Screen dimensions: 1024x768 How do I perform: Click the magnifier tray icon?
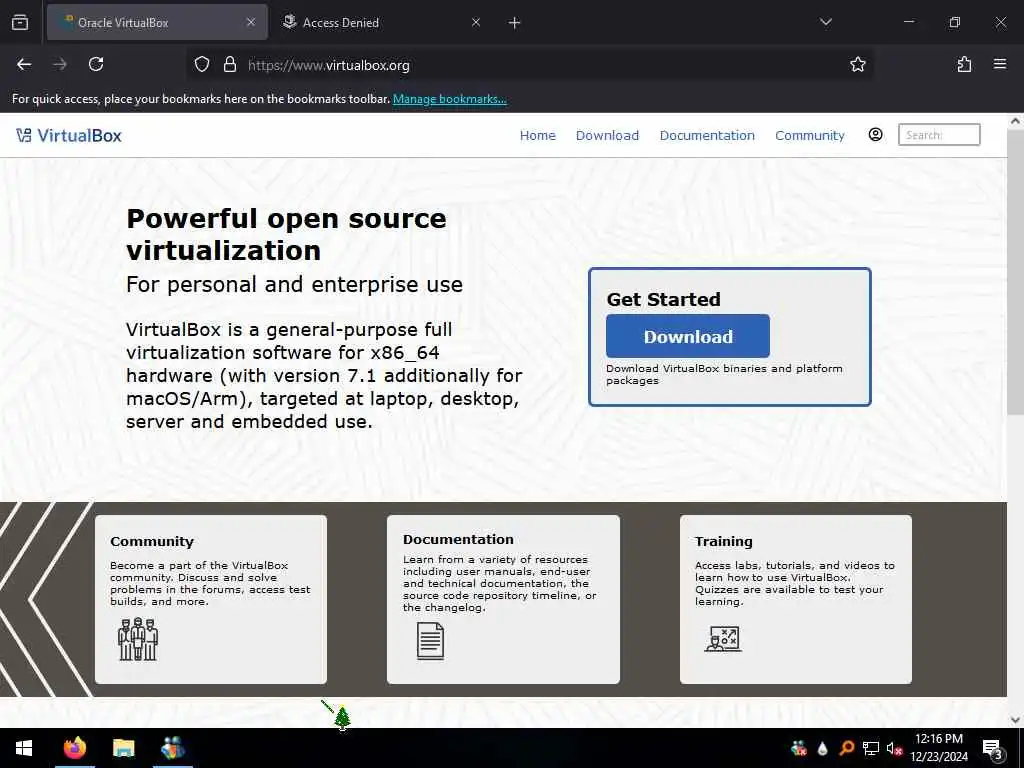coord(846,748)
